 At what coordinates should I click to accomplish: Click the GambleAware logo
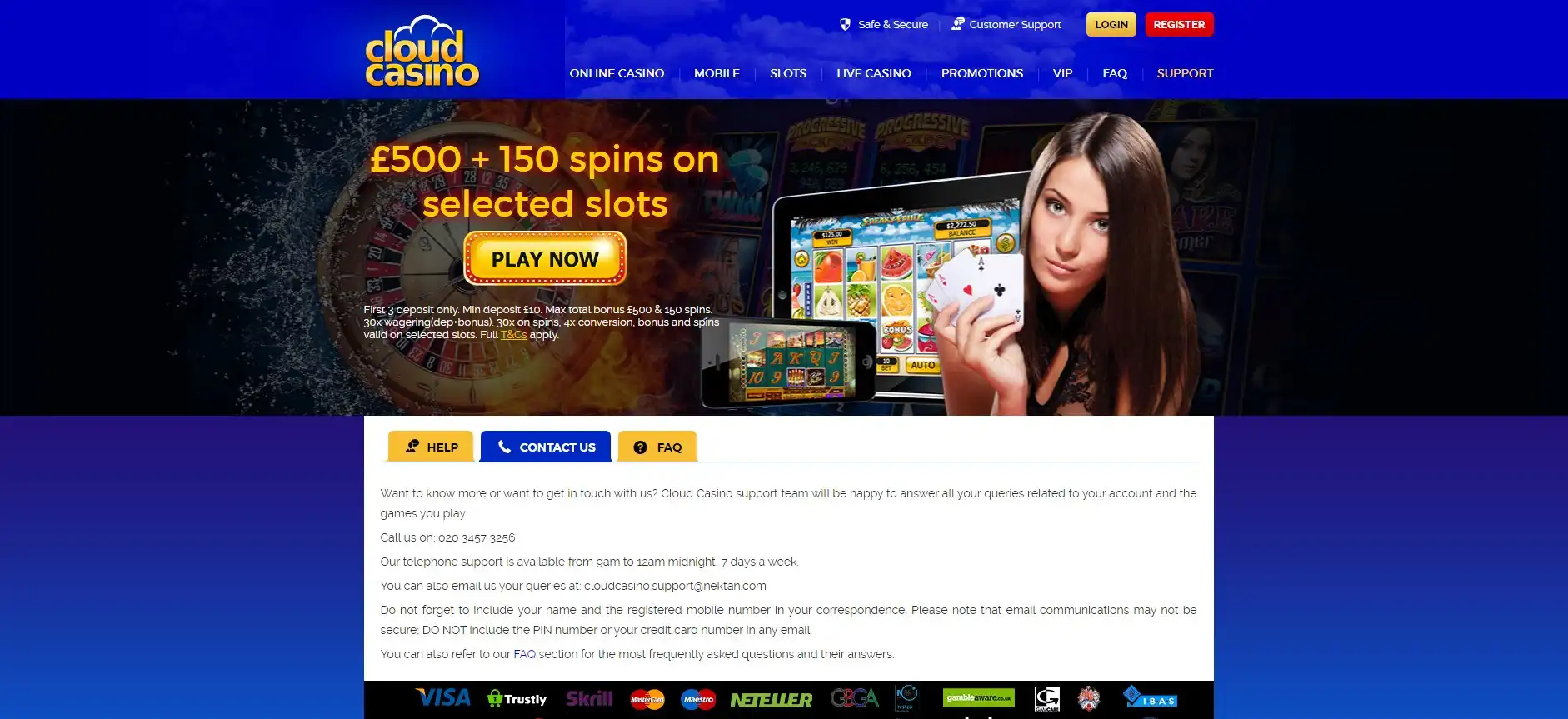[x=978, y=698]
